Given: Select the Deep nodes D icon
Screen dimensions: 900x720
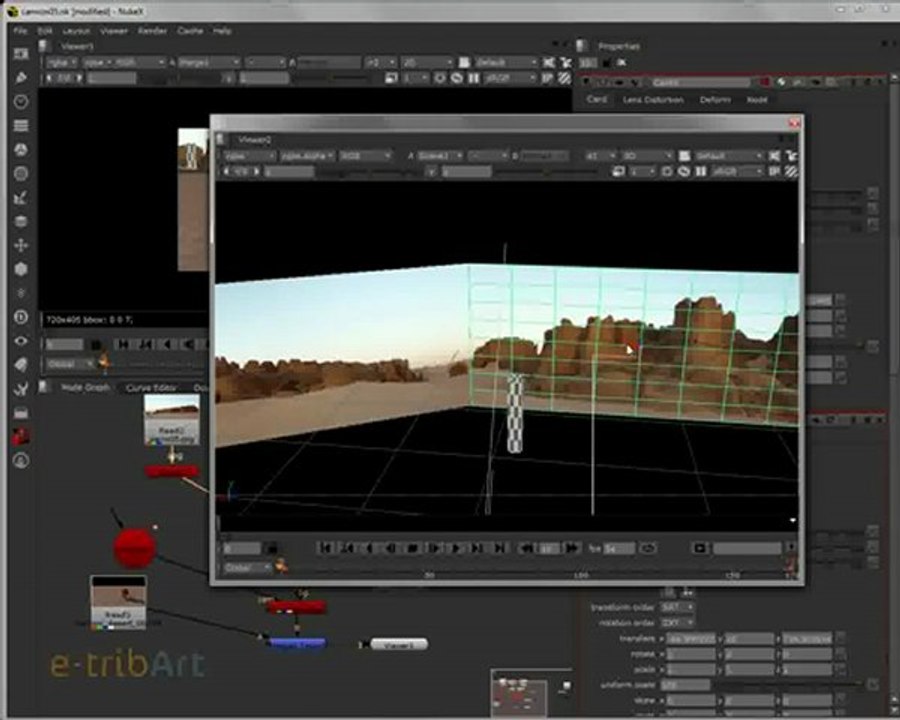Looking at the screenshot, I should click(21, 317).
